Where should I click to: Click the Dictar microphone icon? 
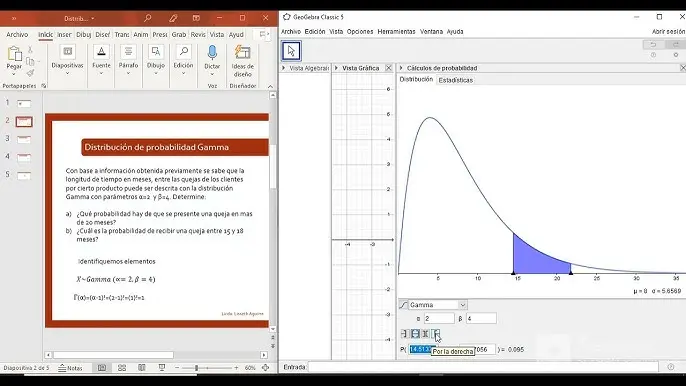tap(212, 53)
